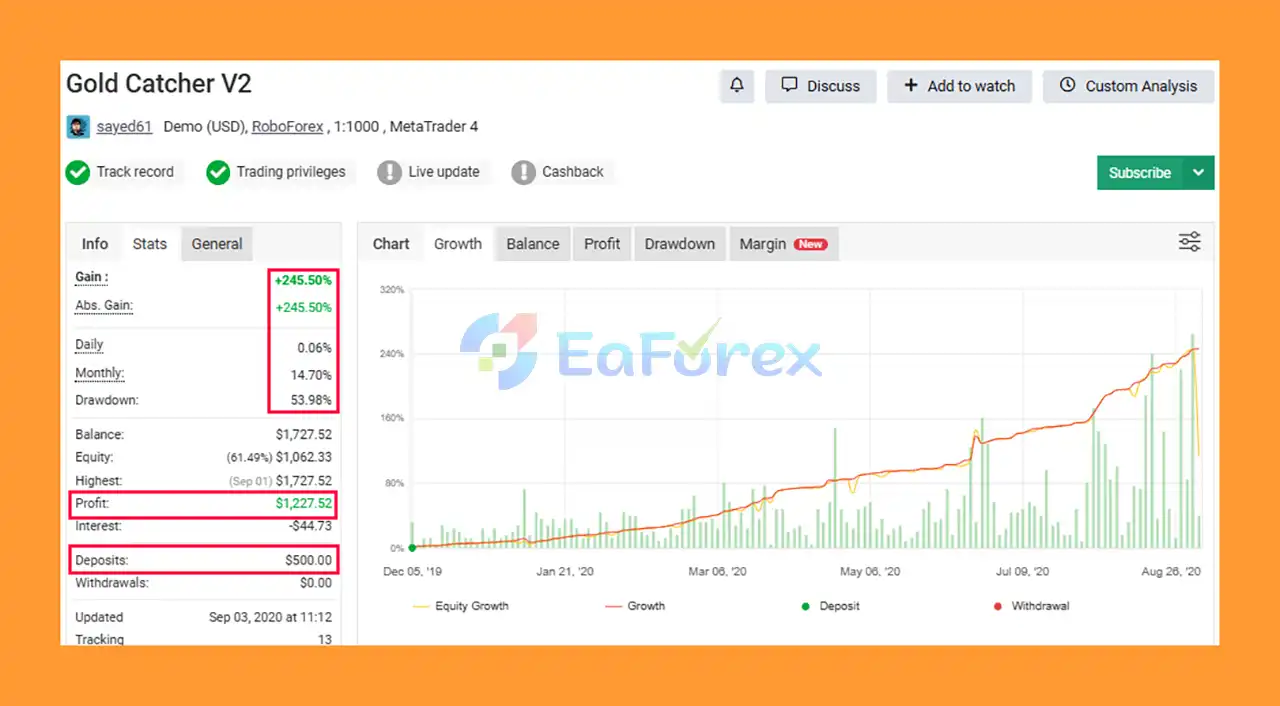Click the green Subscribe button
1280x706 pixels.
pos(1140,173)
